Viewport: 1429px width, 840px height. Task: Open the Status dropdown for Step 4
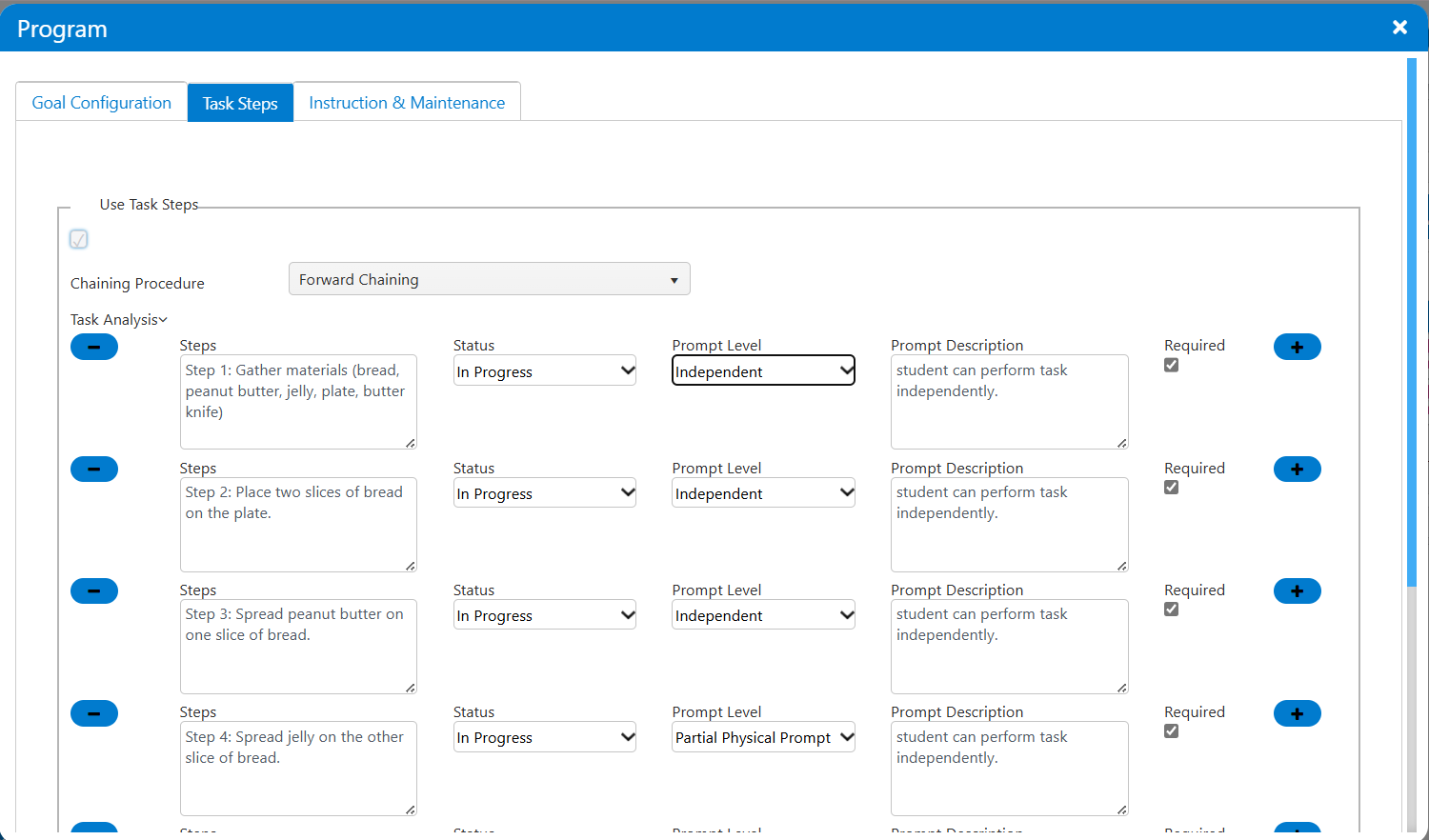[545, 737]
